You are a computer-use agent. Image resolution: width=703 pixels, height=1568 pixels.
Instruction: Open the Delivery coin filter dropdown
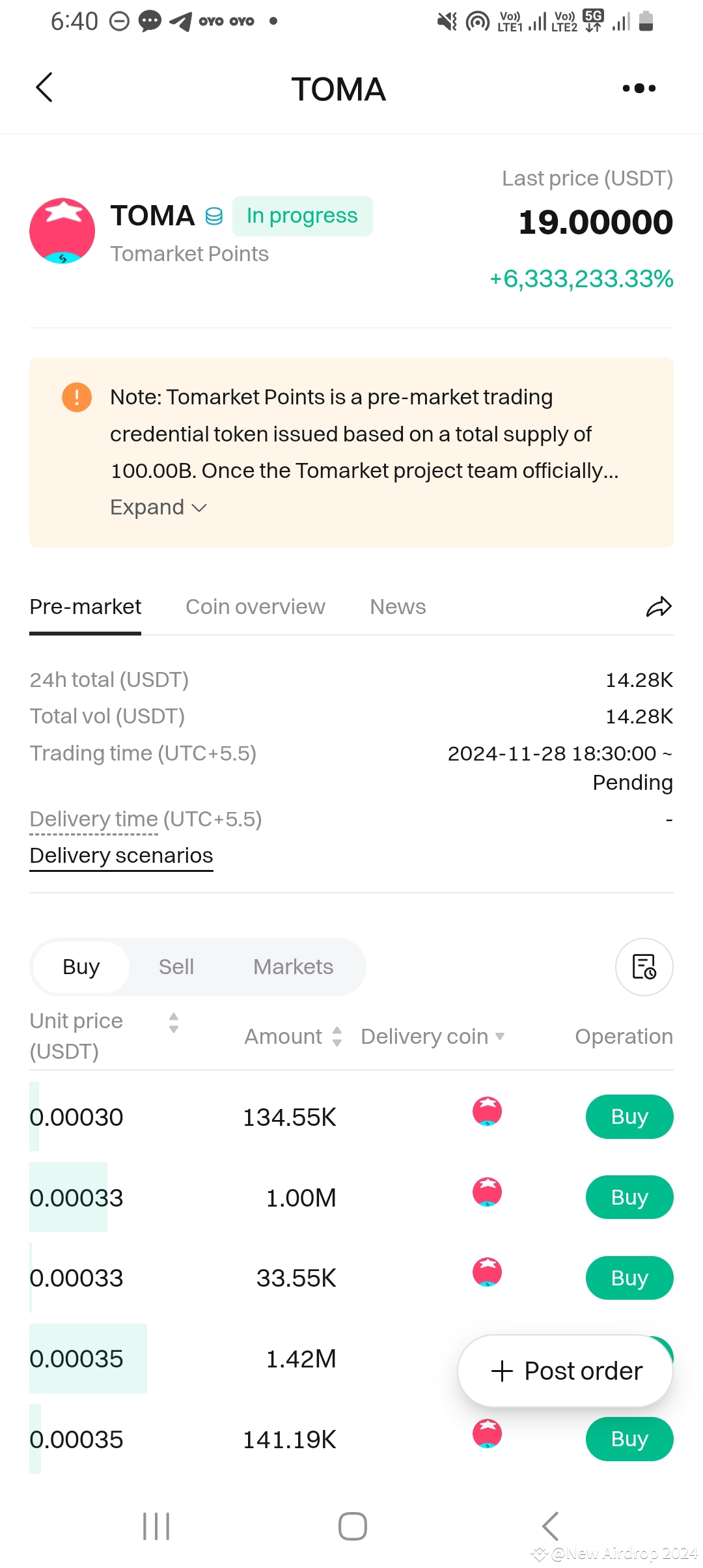pyautogui.click(x=433, y=1036)
